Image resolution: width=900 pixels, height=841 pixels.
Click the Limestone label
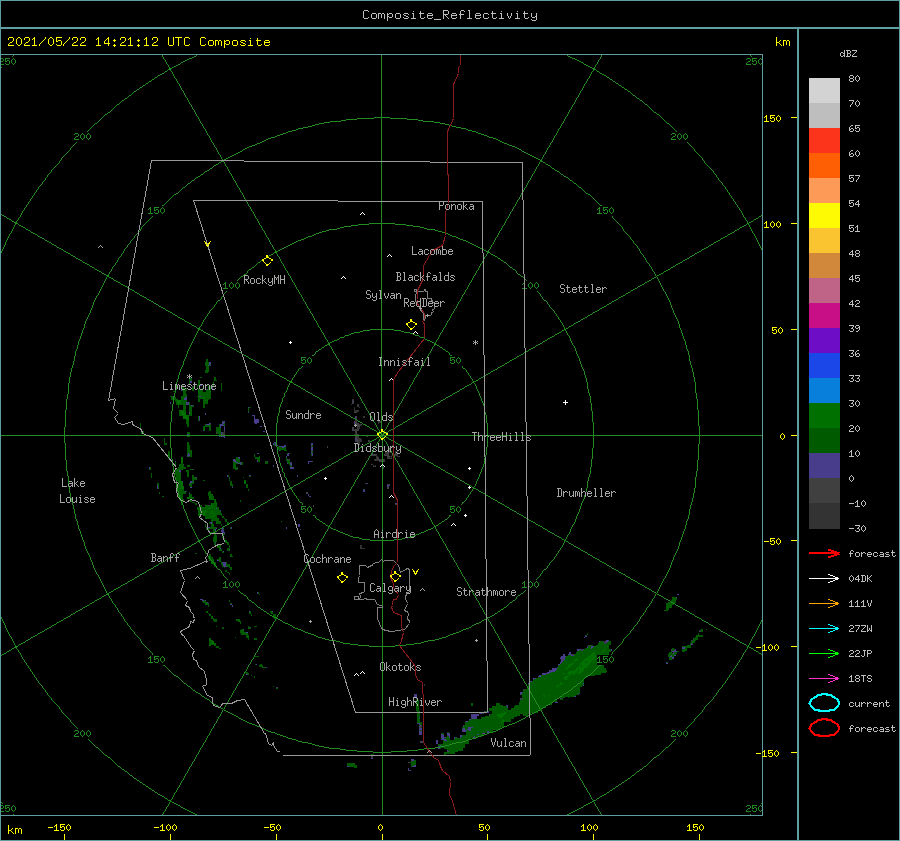(x=189, y=386)
